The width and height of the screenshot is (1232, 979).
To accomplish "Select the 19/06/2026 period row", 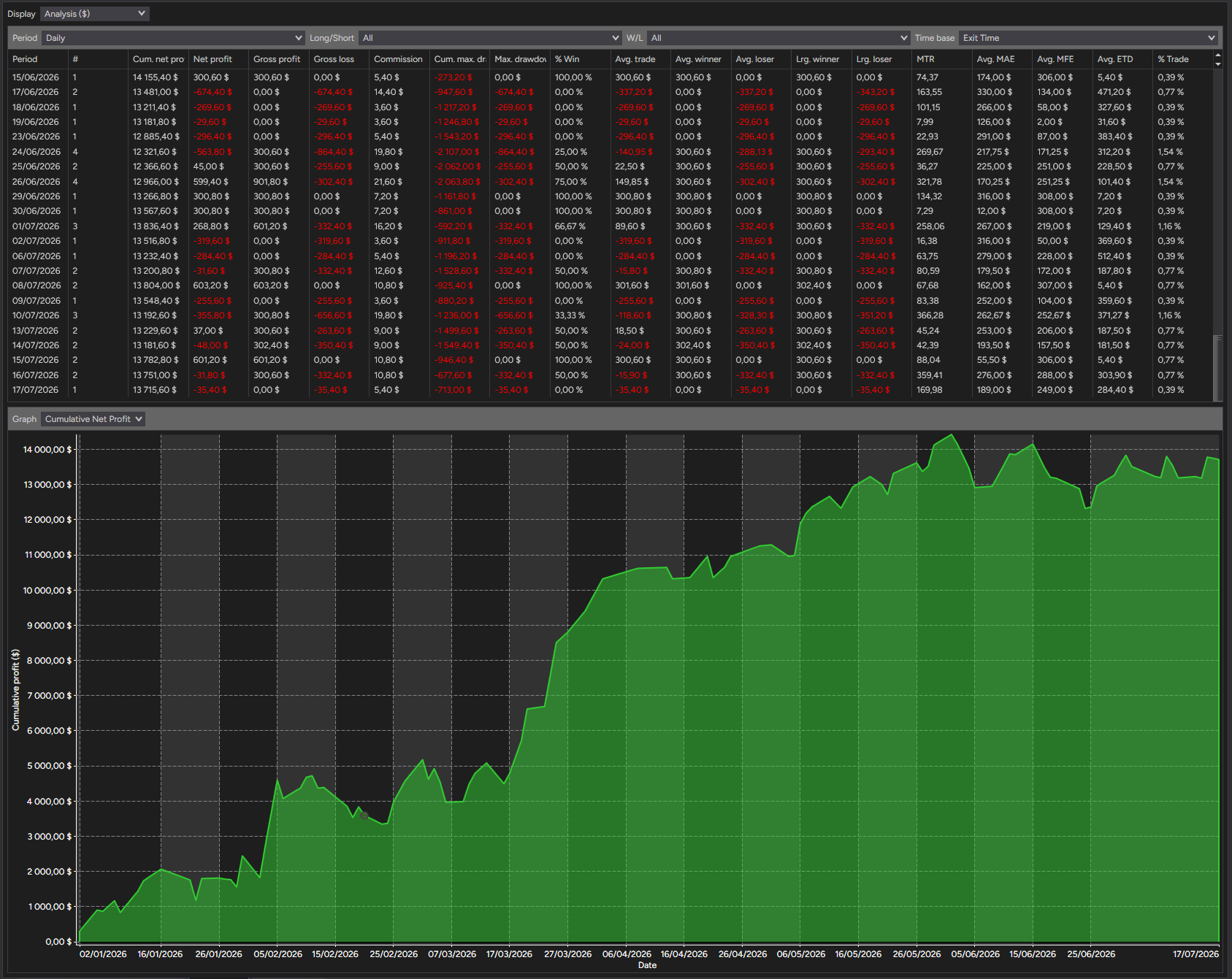I will point(611,122).
